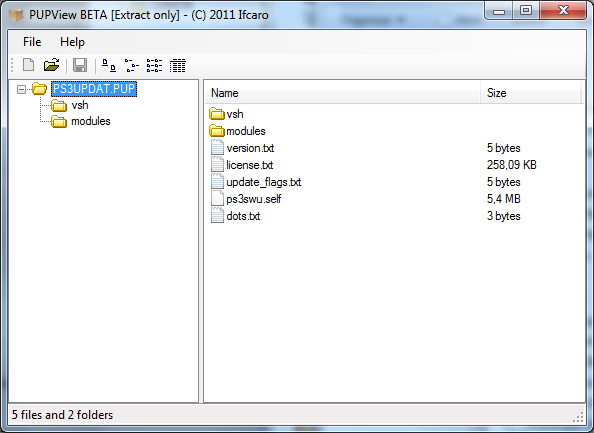Image resolution: width=594 pixels, height=433 pixels.
Task: Select PS3UPDAT.PUP in the tree
Action: coord(94,89)
